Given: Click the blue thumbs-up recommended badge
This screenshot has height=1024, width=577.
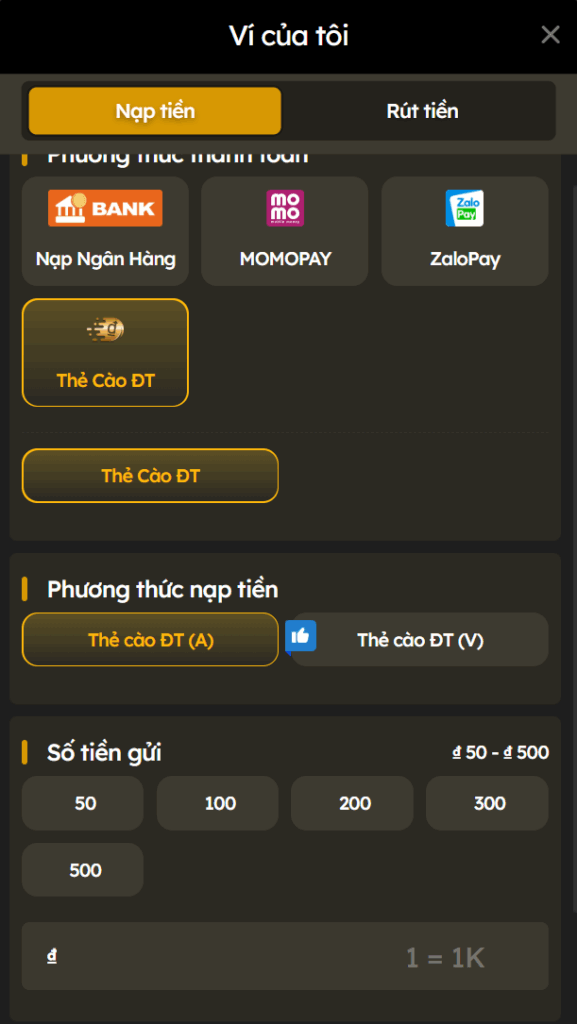Looking at the screenshot, I should pyautogui.click(x=301, y=637).
